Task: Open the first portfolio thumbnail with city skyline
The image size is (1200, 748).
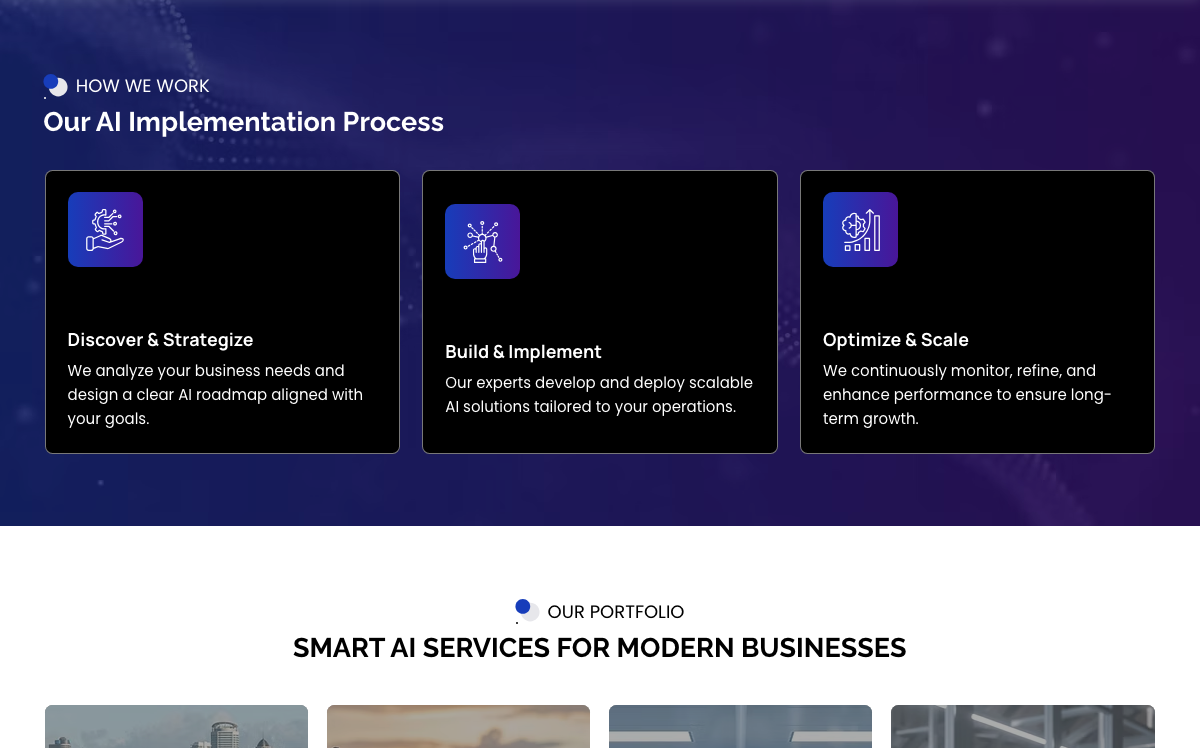Action: (x=176, y=727)
